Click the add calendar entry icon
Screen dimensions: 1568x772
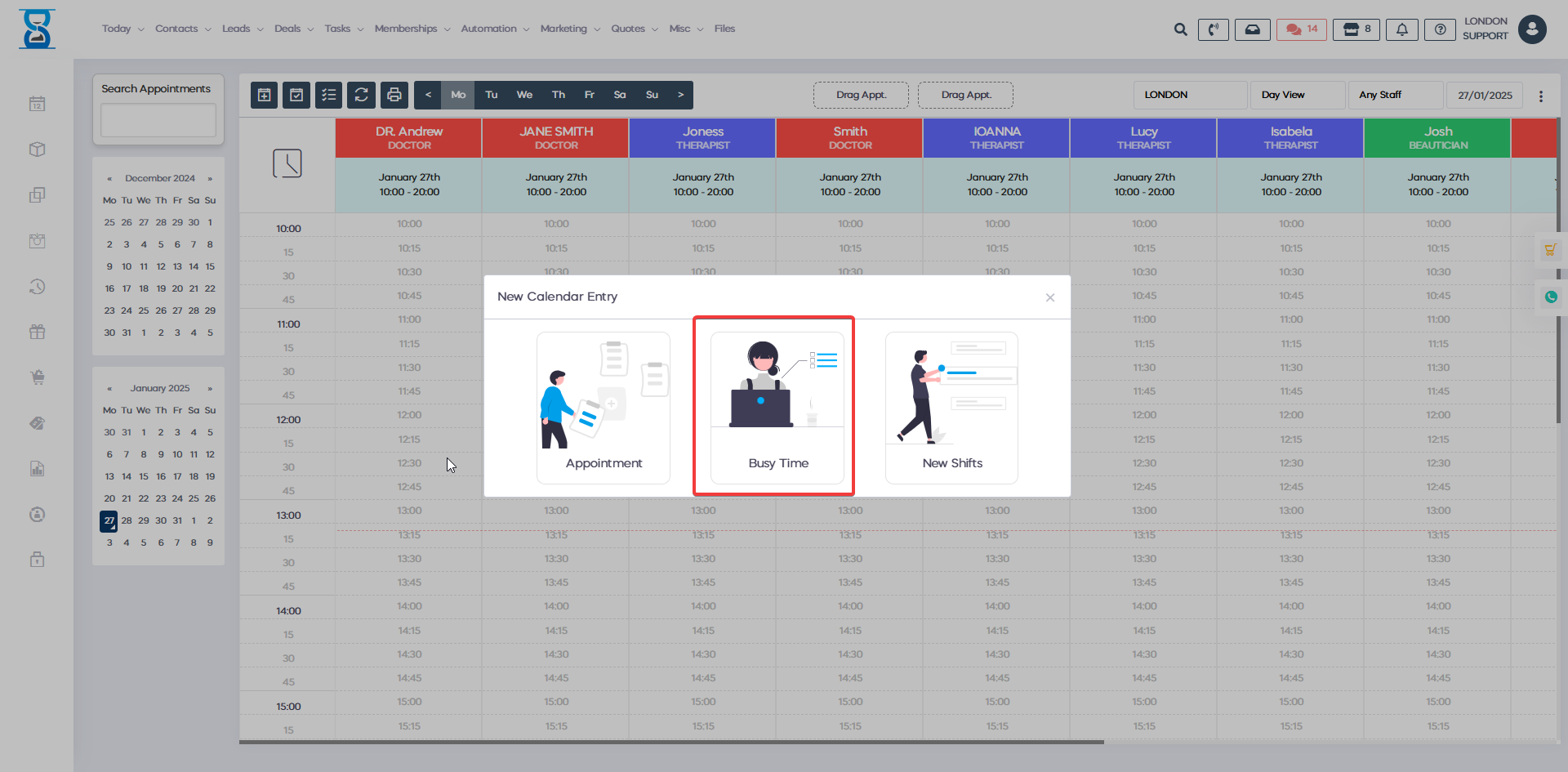pos(264,95)
